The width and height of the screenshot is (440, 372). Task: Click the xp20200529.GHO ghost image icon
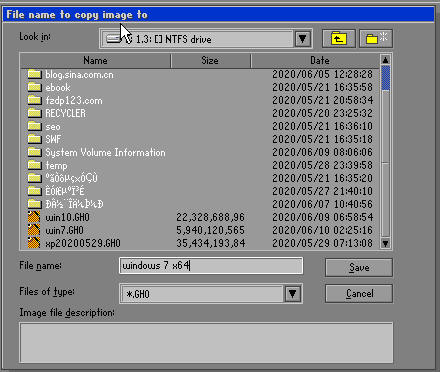coord(34,243)
